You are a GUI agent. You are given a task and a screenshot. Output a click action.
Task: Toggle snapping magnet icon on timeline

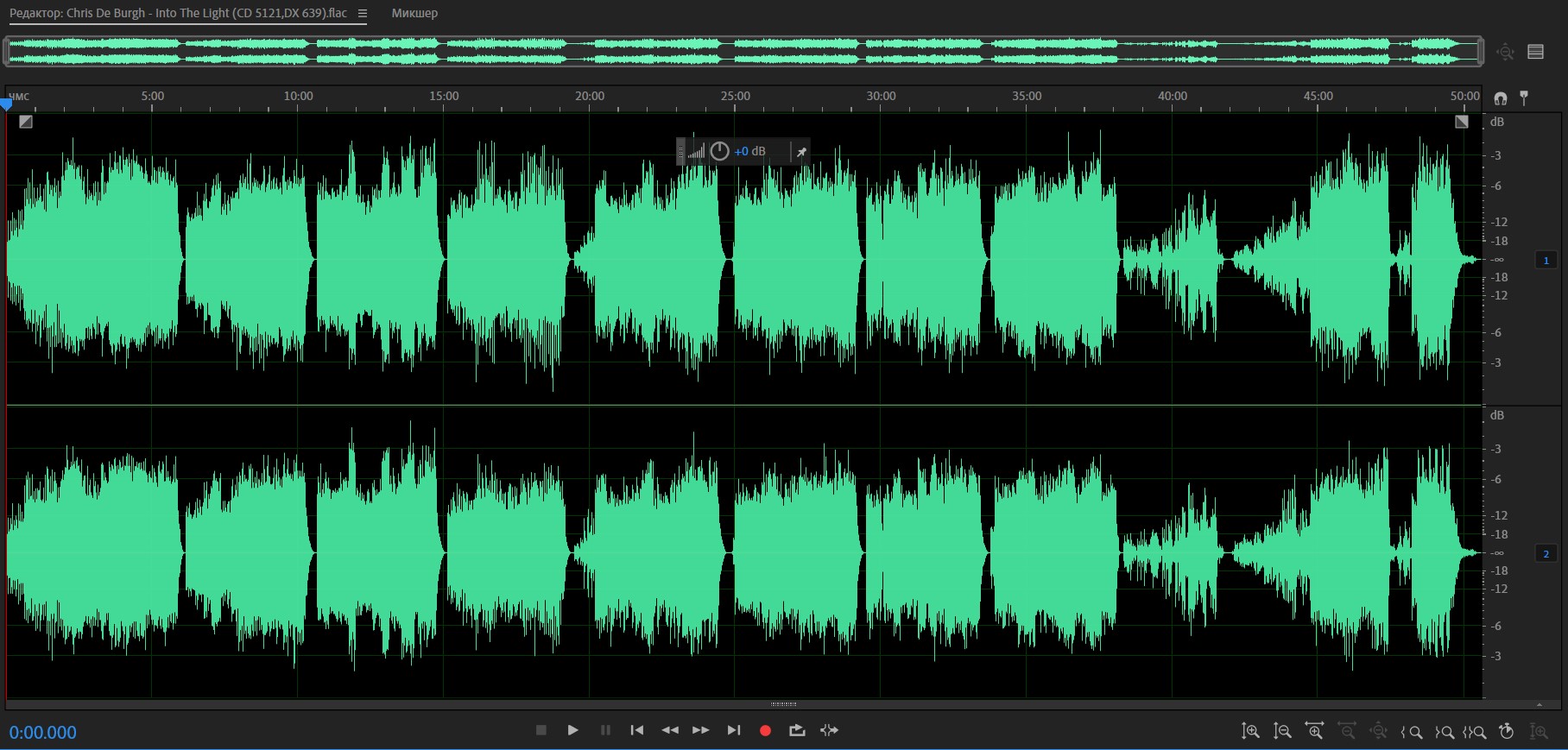pyautogui.click(x=1501, y=98)
